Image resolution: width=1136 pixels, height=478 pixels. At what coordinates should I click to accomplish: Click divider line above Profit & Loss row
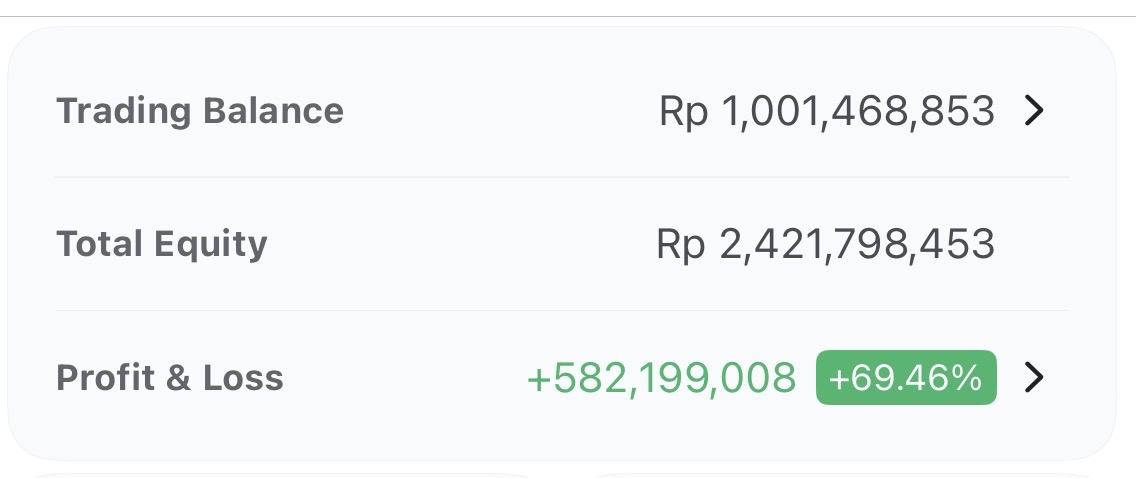pyautogui.click(x=562, y=310)
